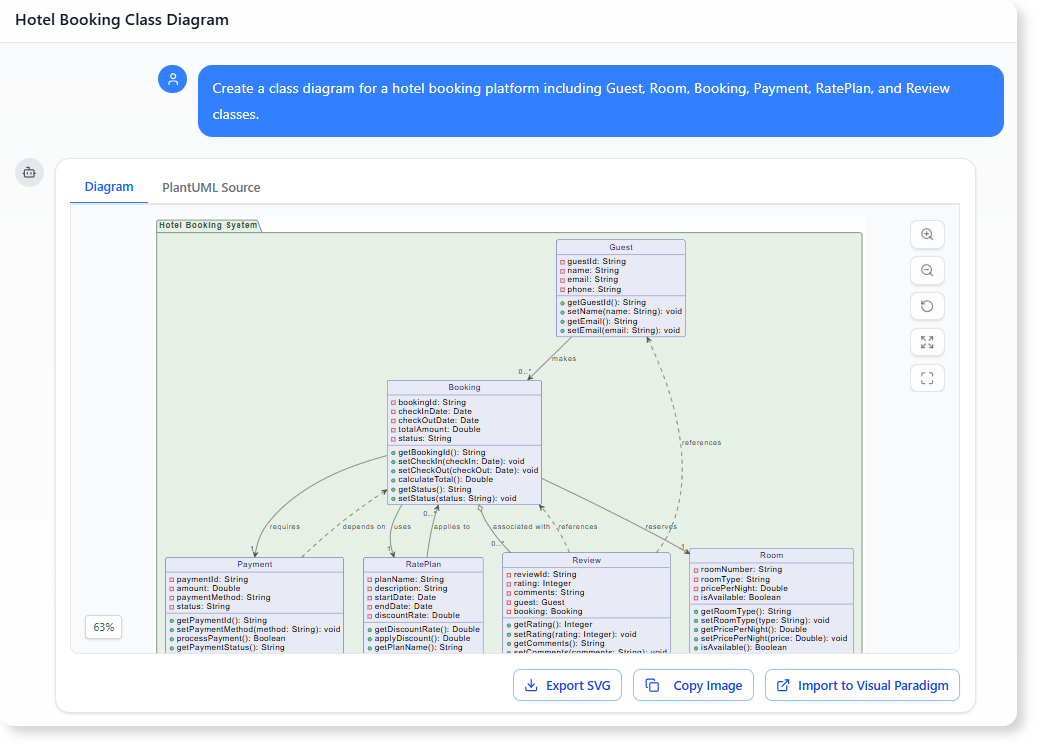Click the Copy Image button
This screenshot has height=751, width=1040.
point(693,685)
